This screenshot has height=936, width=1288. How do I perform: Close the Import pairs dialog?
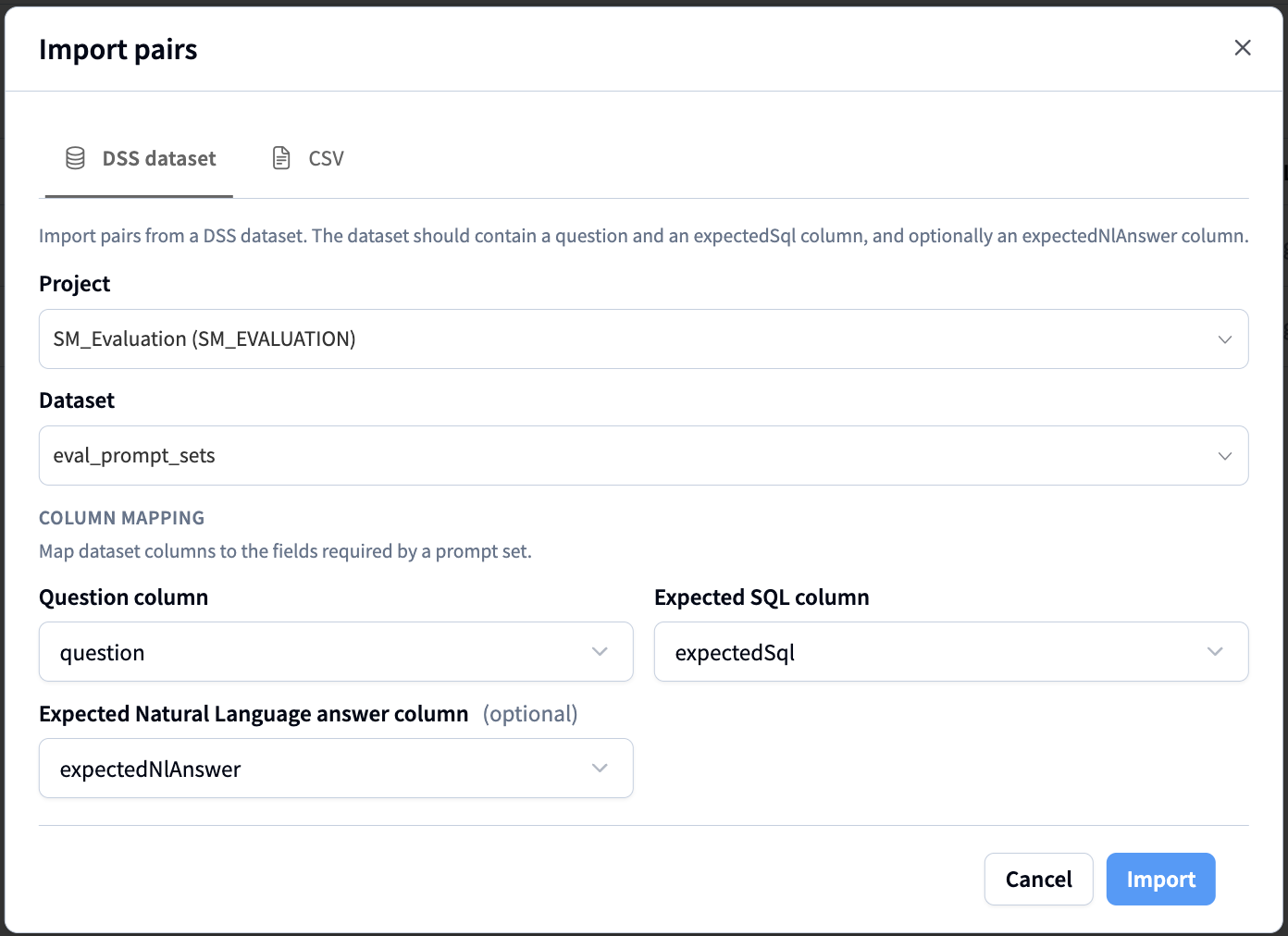[x=1243, y=48]
